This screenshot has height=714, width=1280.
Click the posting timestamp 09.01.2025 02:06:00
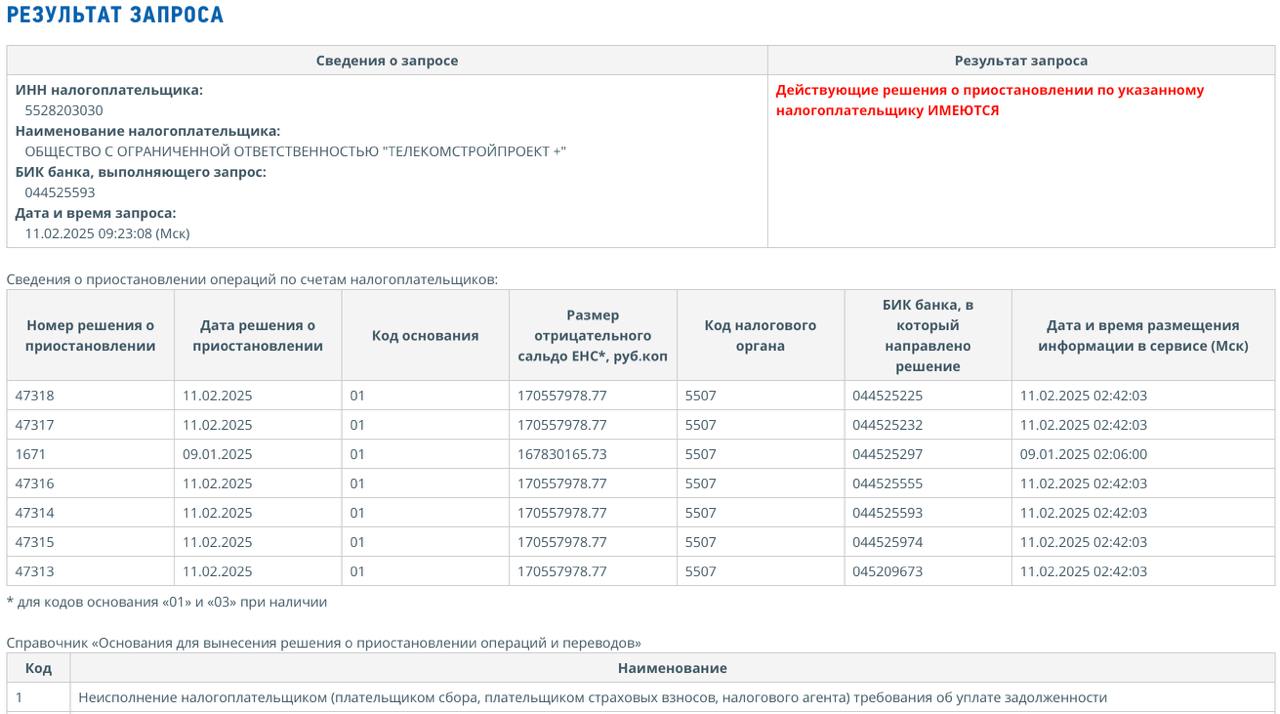point(1083,454)
